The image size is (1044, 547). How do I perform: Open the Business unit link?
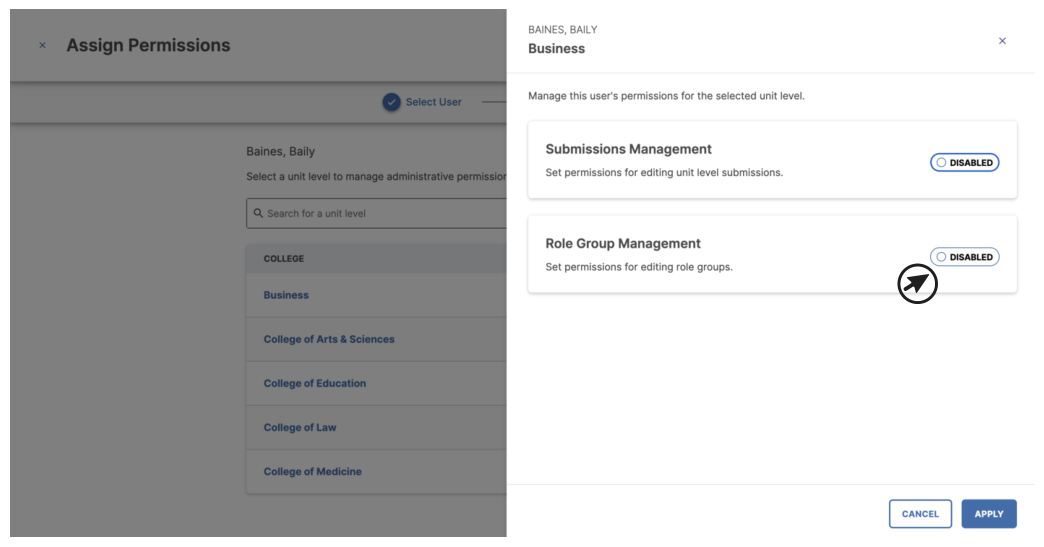[286, 295]
